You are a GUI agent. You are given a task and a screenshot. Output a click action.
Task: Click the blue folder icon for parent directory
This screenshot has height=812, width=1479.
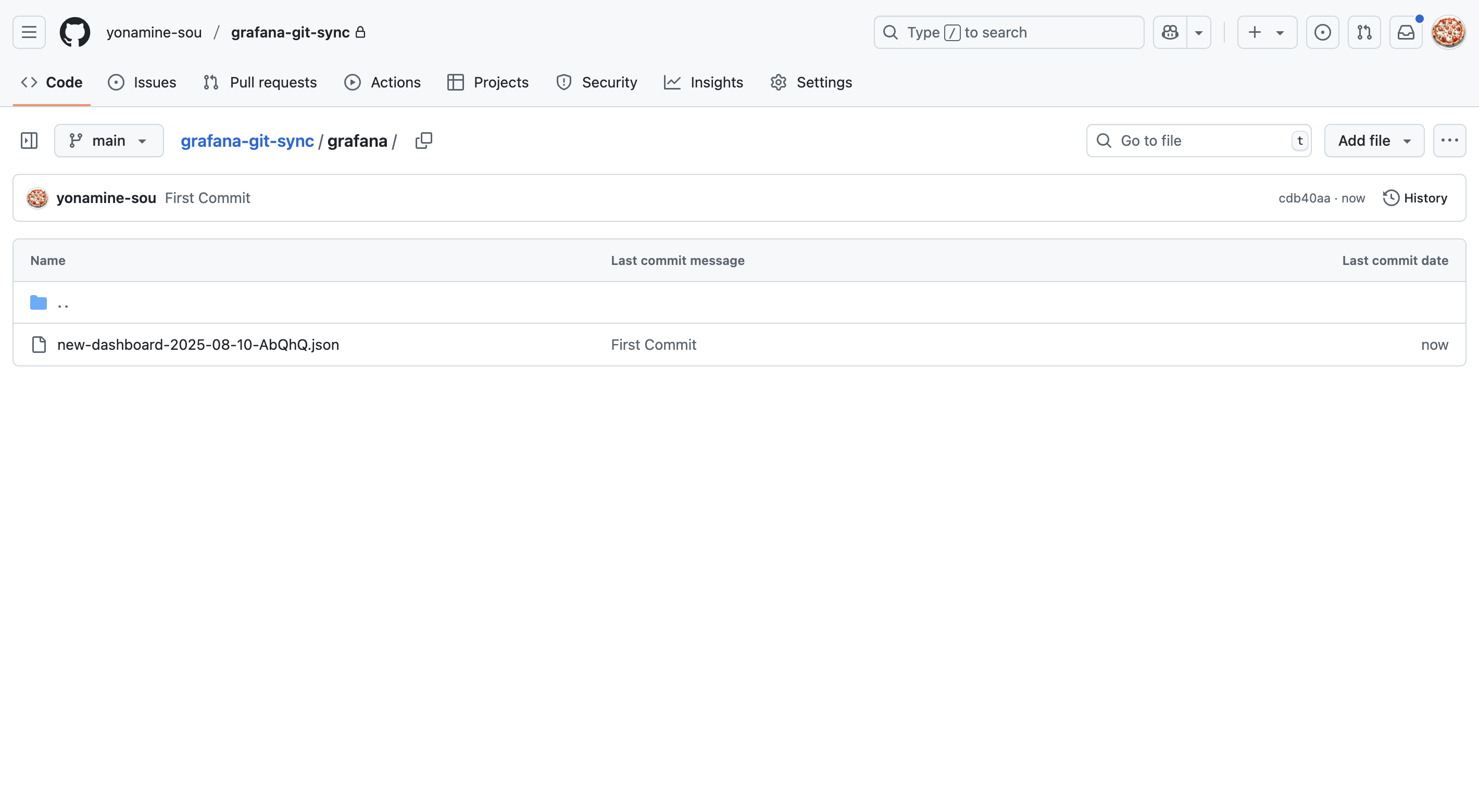39,302
